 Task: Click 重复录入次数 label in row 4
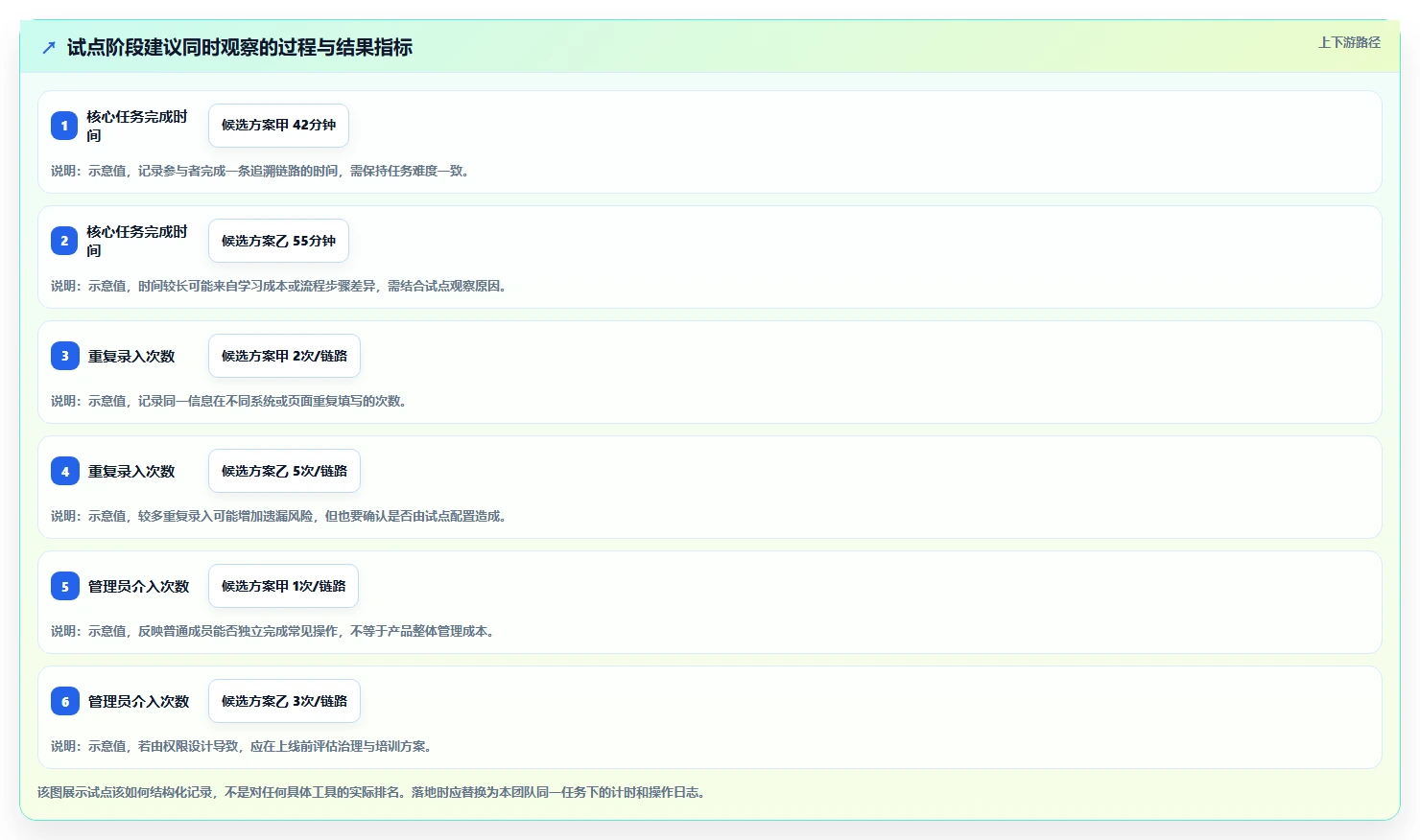click(x=131, y=471)
